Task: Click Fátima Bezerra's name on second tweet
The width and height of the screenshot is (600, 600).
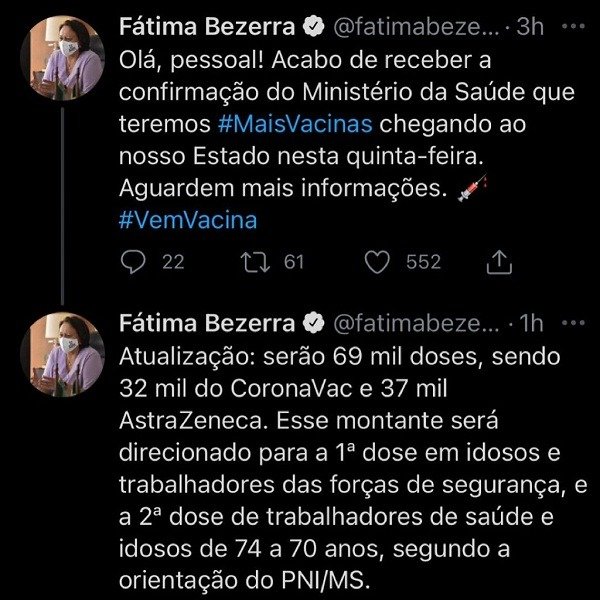Action: [x=207, y=323]
